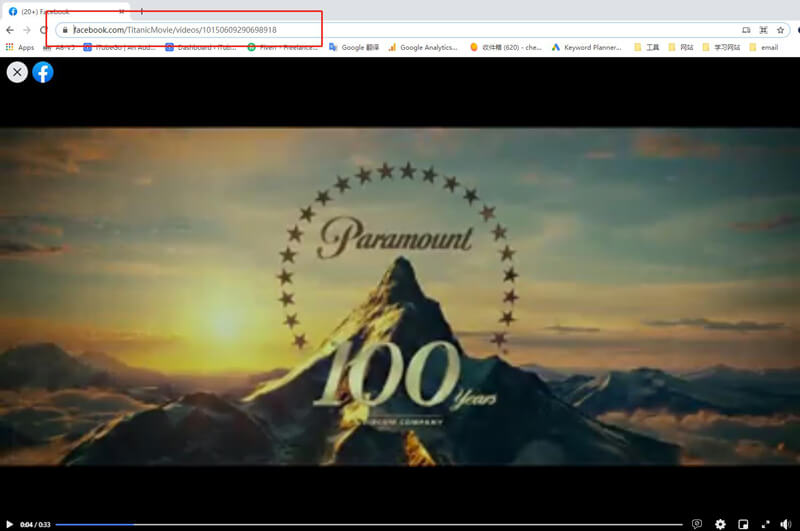View site info via lock icon
This screenshot has height=531, width=800.
pos(65,30)
